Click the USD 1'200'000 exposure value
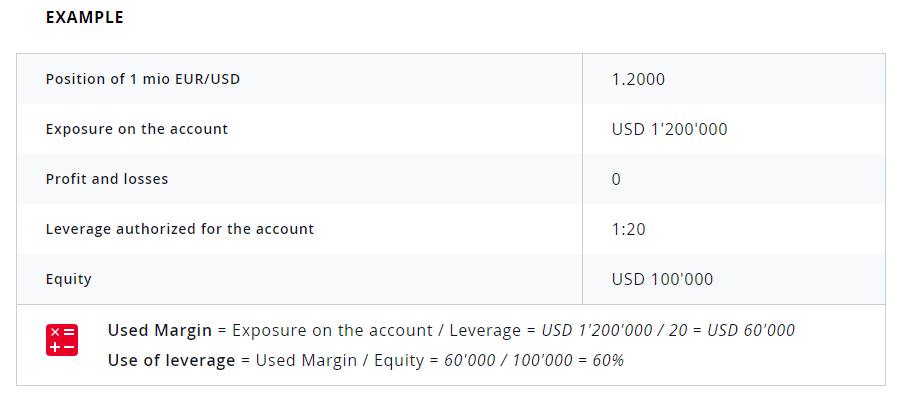 tap(669, 129)
